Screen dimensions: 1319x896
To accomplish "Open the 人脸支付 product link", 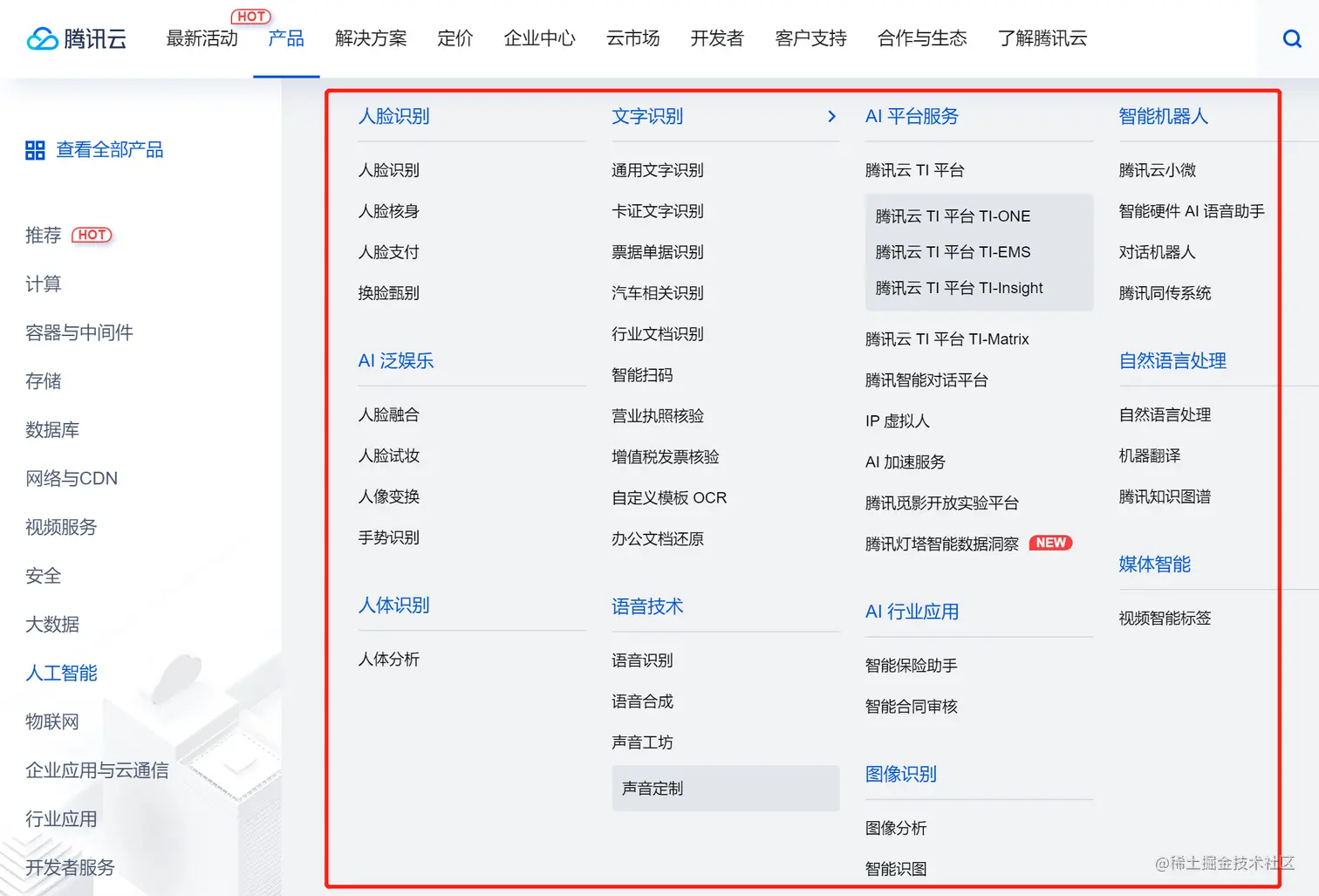I will pos(388,252).
